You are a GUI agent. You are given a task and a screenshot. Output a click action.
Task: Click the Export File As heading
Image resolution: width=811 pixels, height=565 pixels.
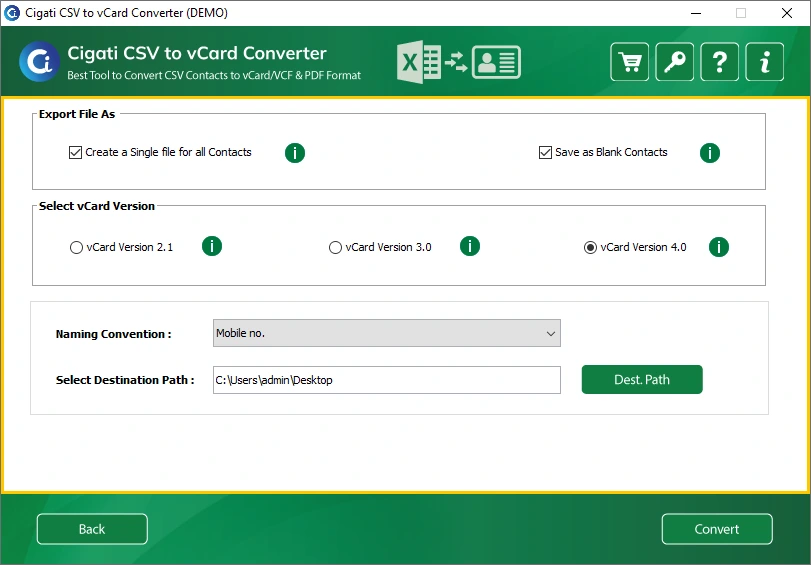[x=77, y=114]
